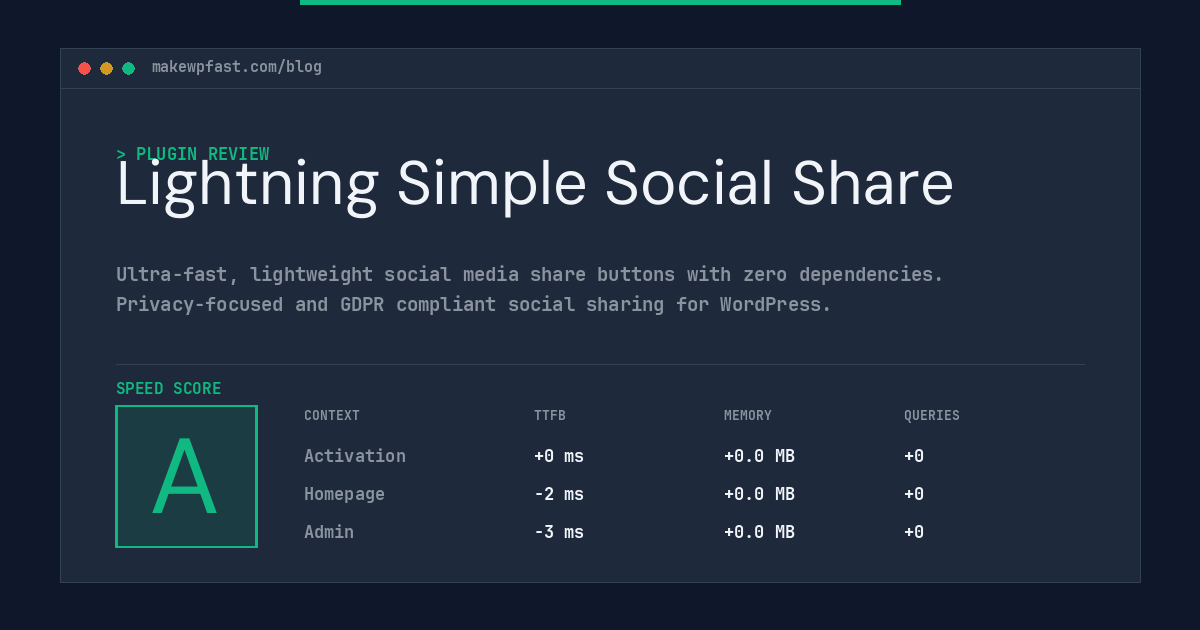Click the Admin memory value '+0.0 MB'

(x=759, y=532)
